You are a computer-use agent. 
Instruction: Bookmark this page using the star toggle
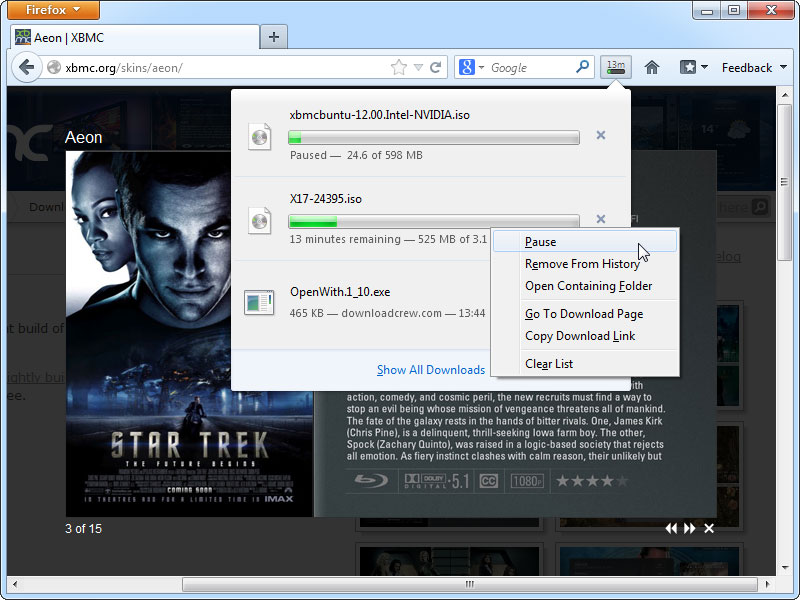pos(399,67)
